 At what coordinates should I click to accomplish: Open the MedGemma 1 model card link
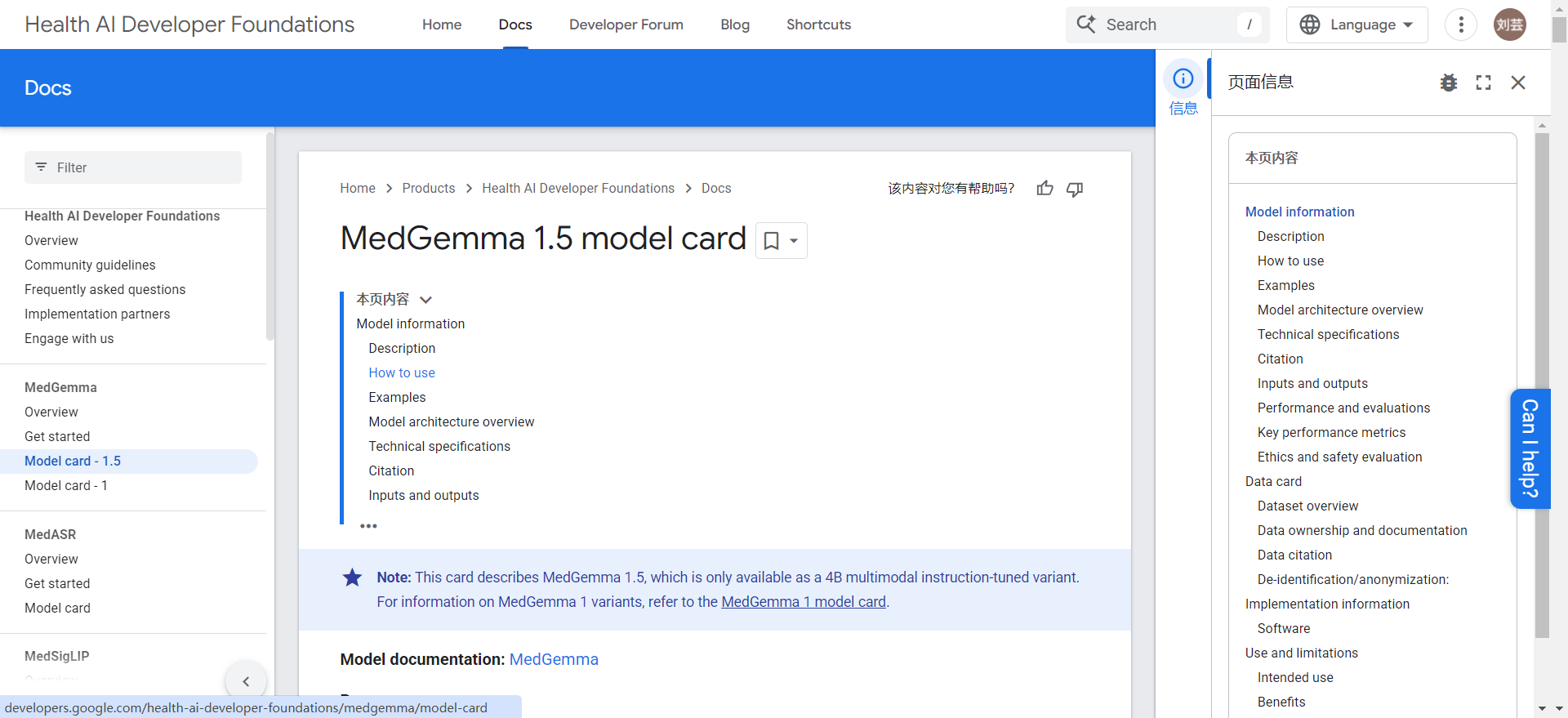coord(804,602)
